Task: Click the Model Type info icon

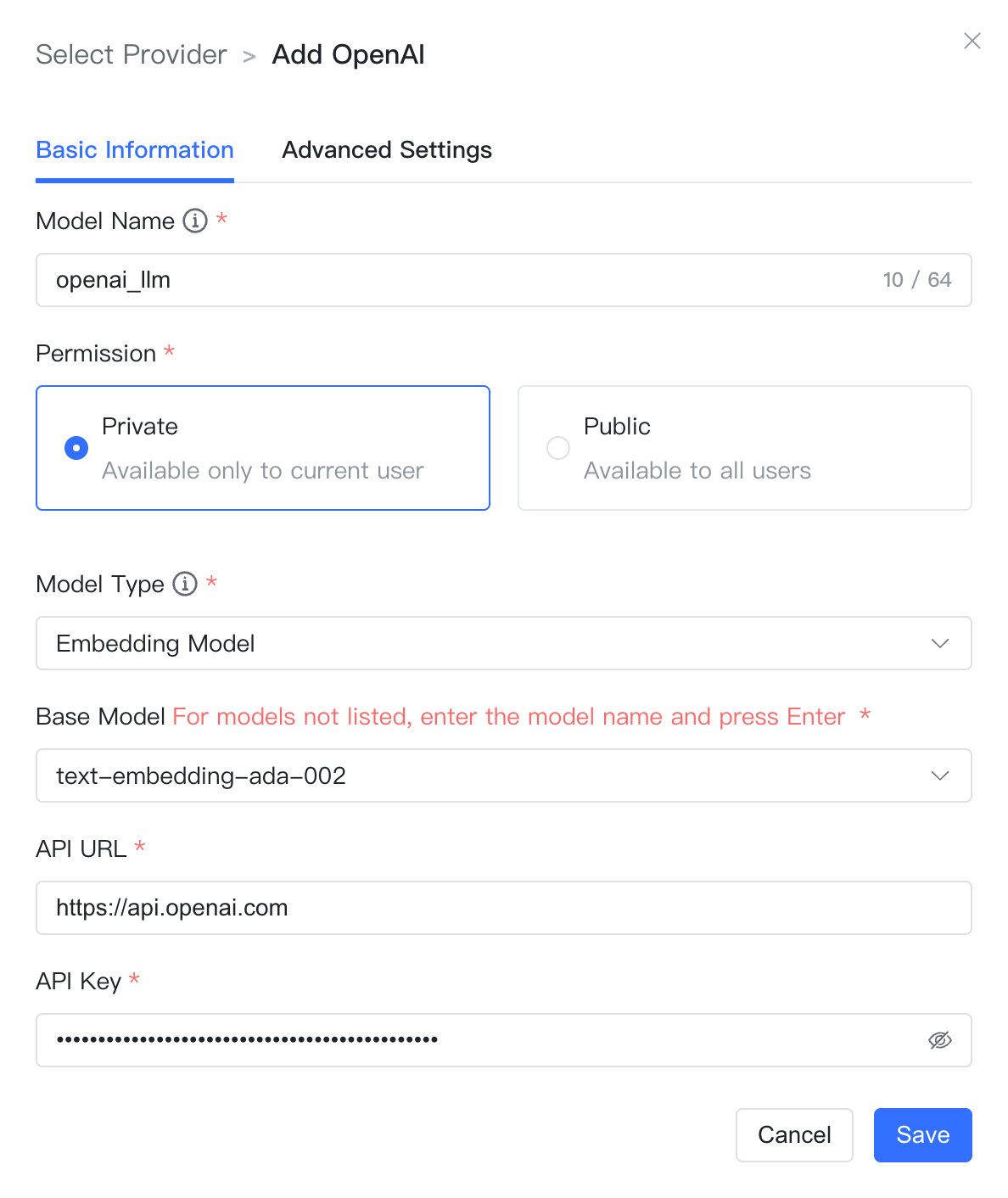Action: (185, 584)
